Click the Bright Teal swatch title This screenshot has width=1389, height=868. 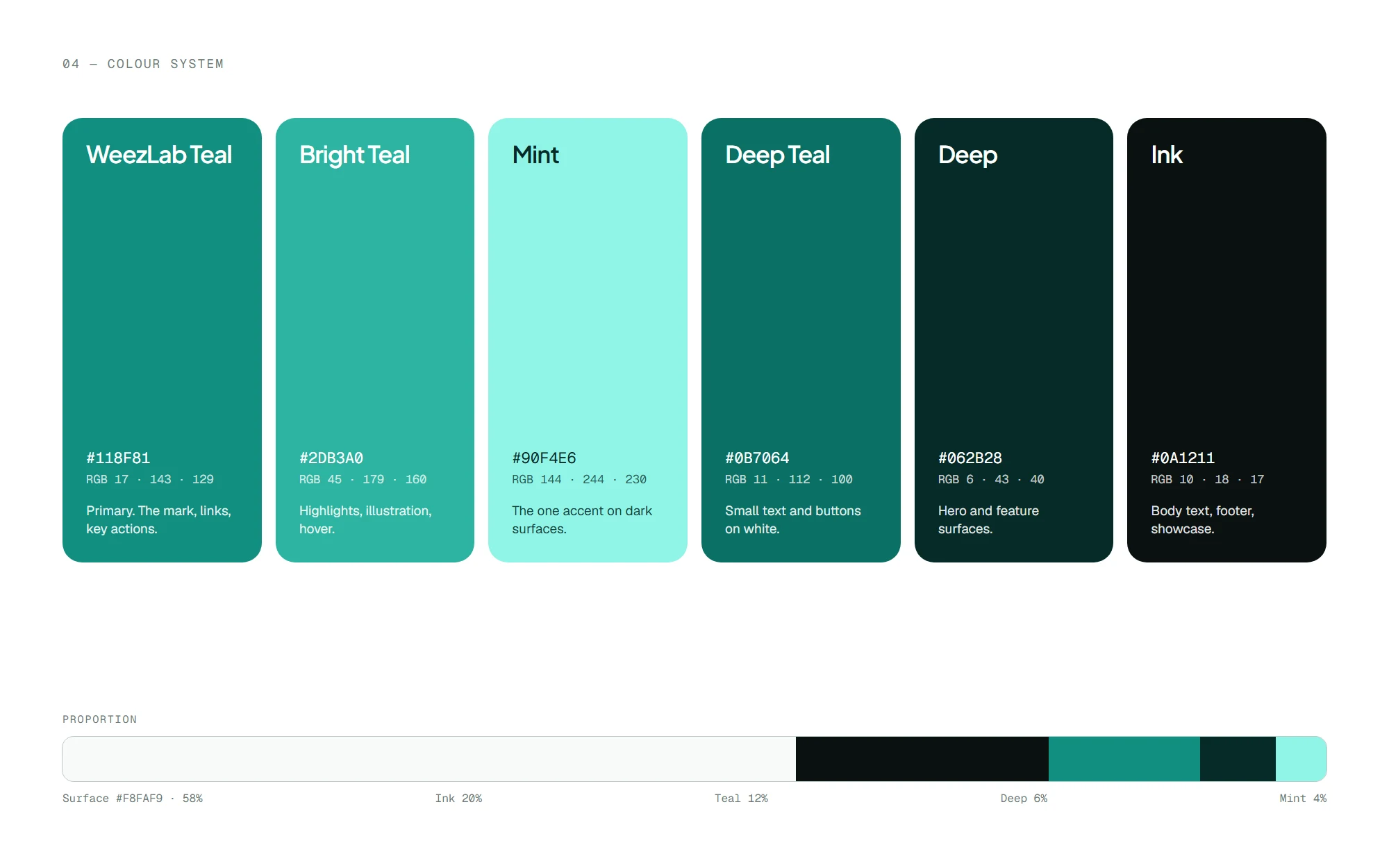coord(354,155)
